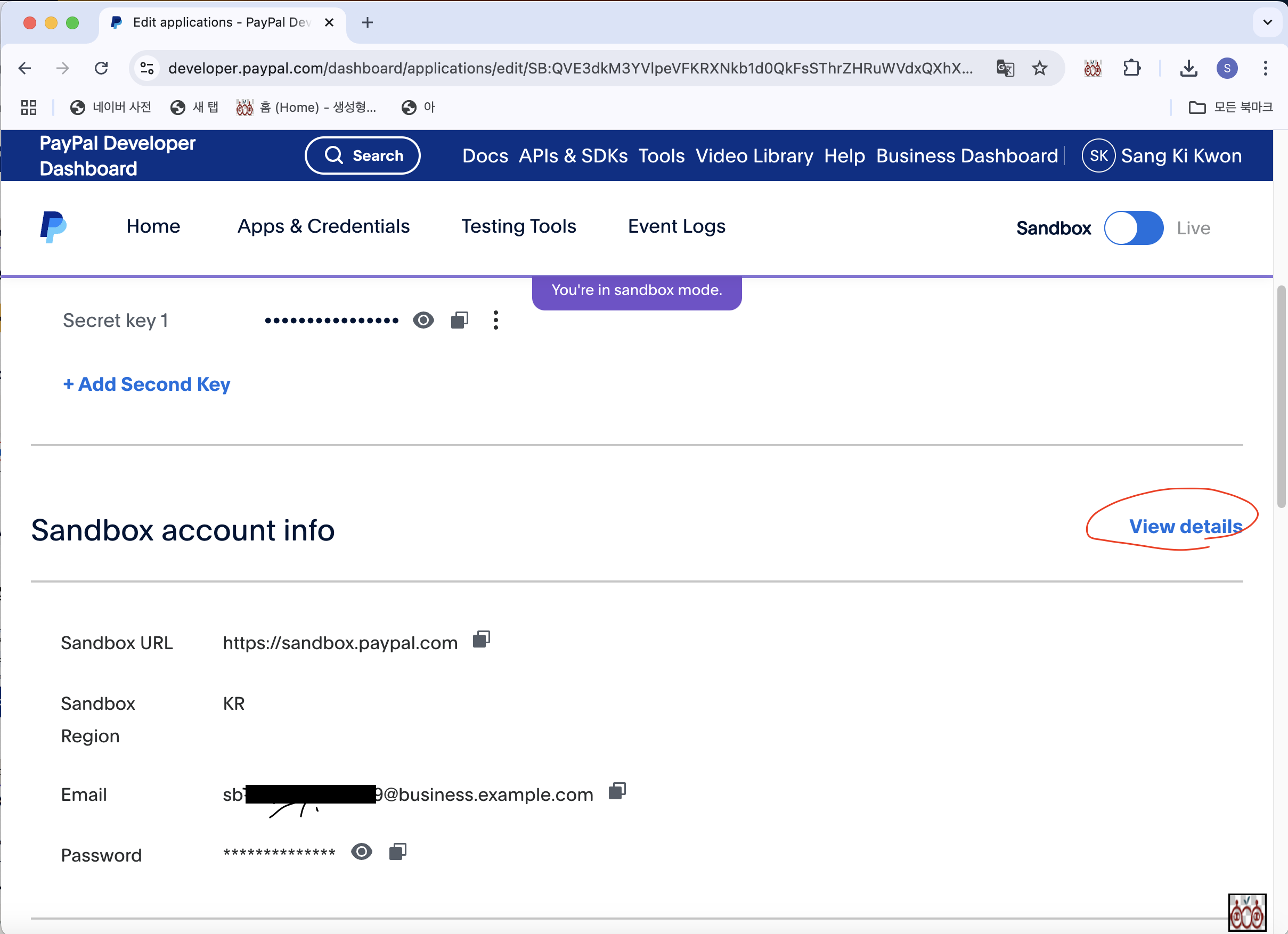Close the Edit applications tab

[x=329, y=23]
